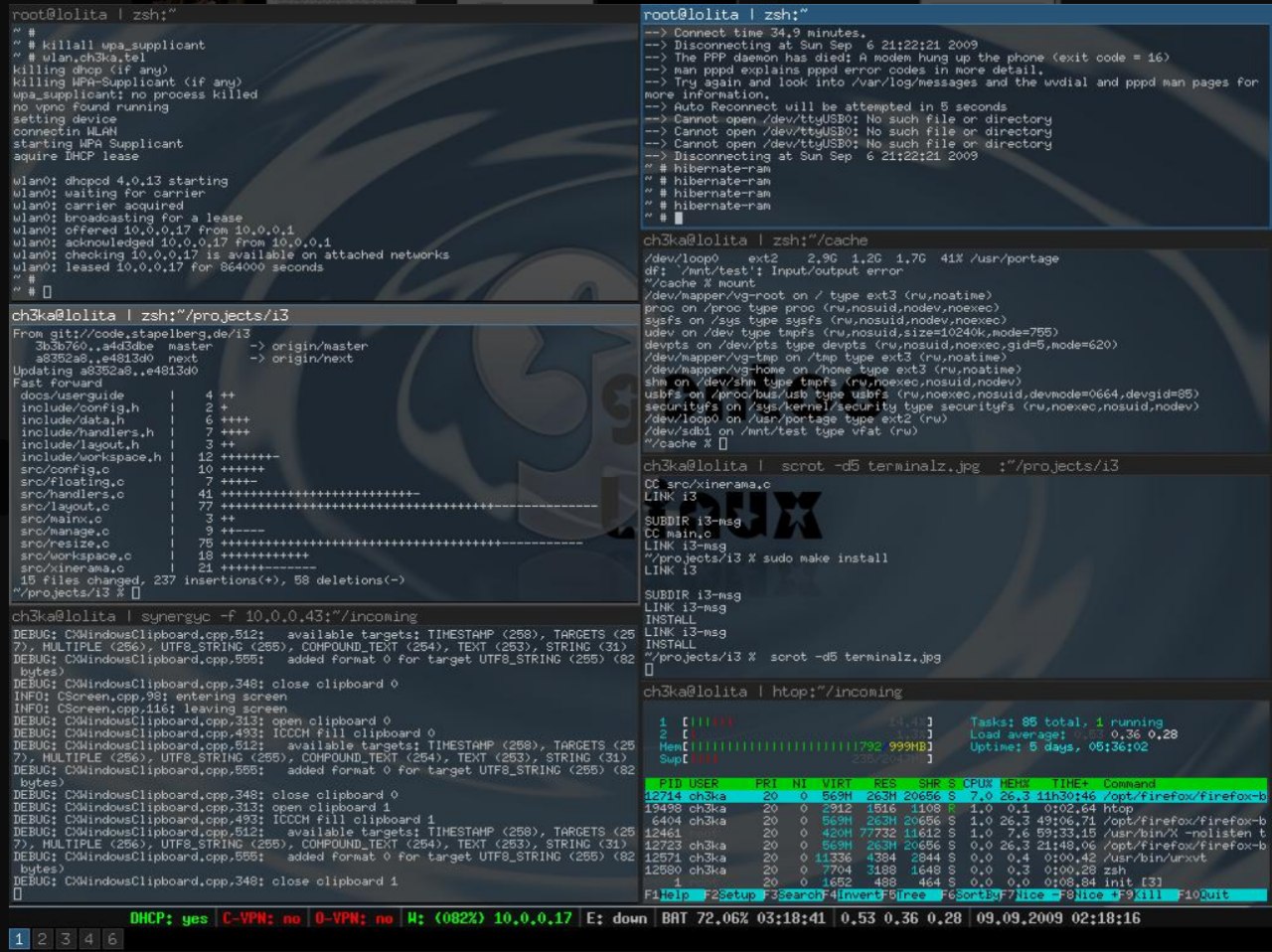Focus the synergyc -f 10.0.0.43 title bar
Screen dimensions: 1272x952
click(x=323, y=616)
